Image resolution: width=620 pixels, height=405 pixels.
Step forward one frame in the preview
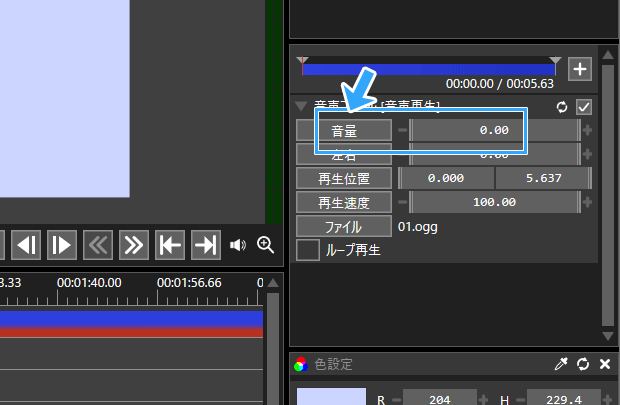click(x=62, y=245)
